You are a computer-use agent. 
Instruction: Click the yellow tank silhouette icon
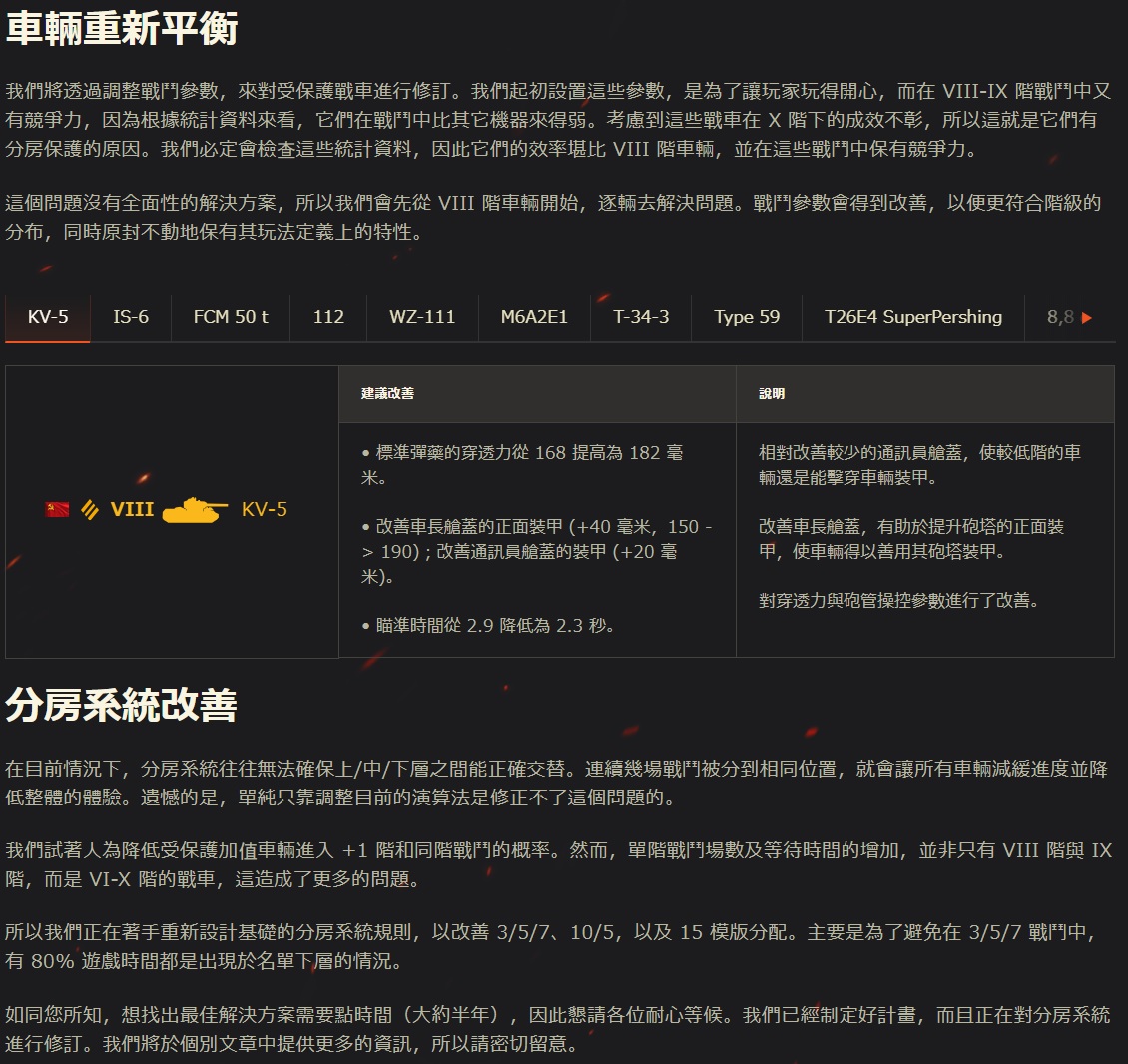[195, 510]
